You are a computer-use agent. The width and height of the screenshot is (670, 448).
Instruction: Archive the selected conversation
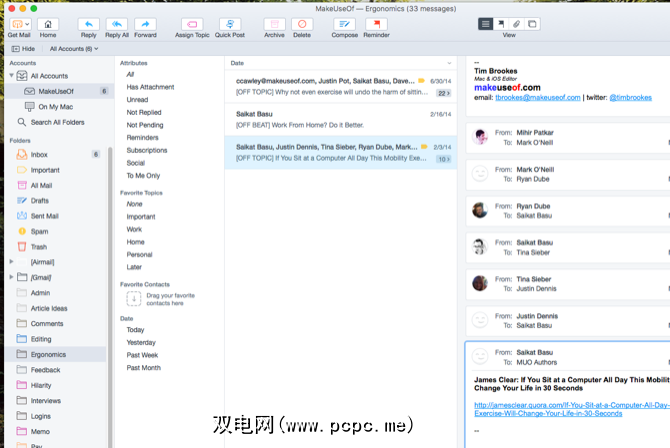[274, 24]
